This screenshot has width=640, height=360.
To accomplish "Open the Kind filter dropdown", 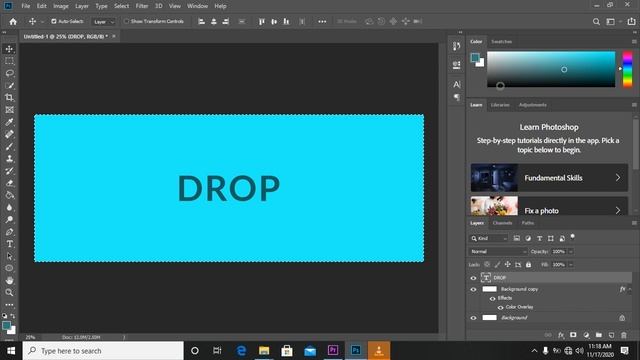I will pos(489,238).
